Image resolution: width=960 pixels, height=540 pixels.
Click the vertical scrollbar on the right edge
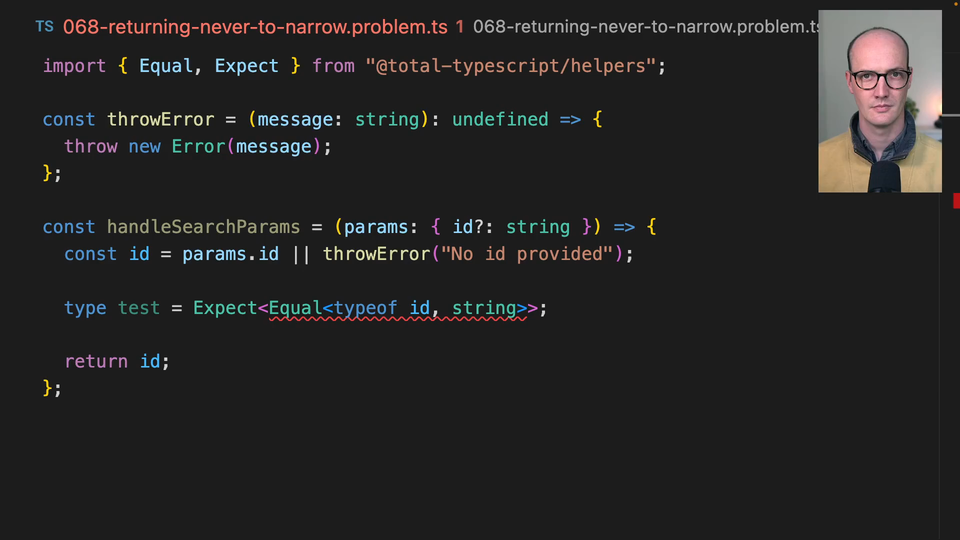click(948, 300)
